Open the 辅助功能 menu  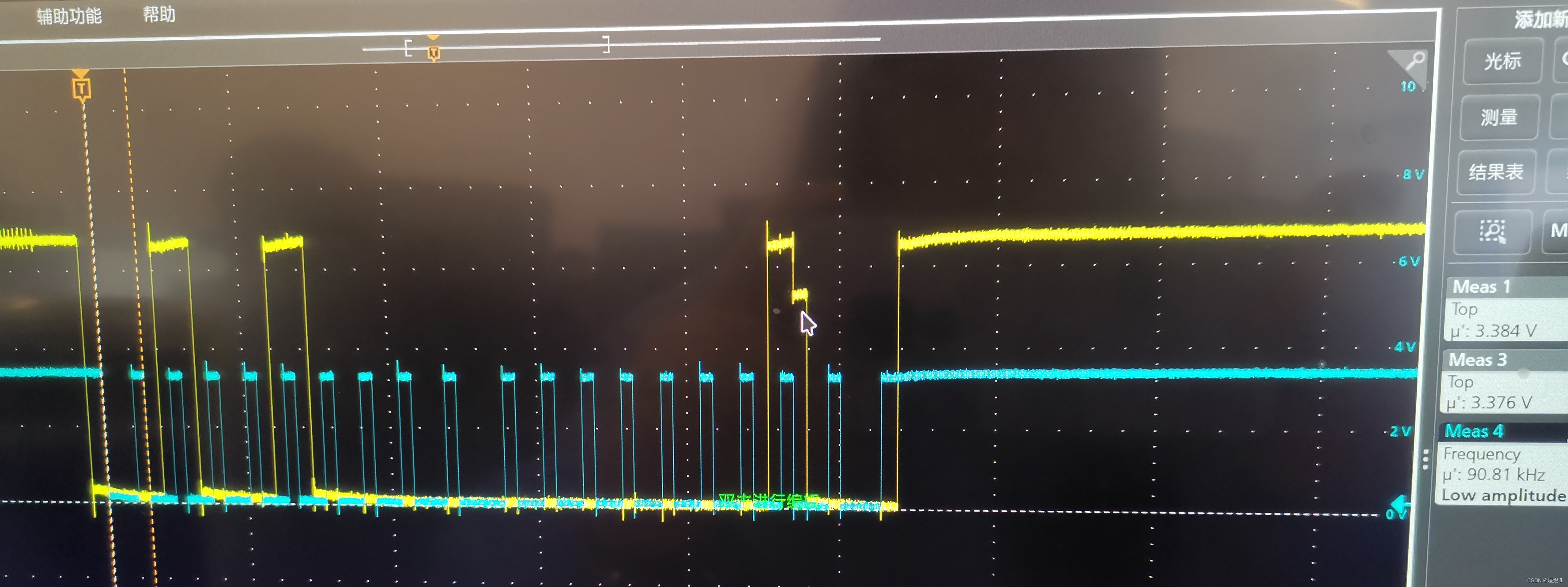tap(69, 17)
